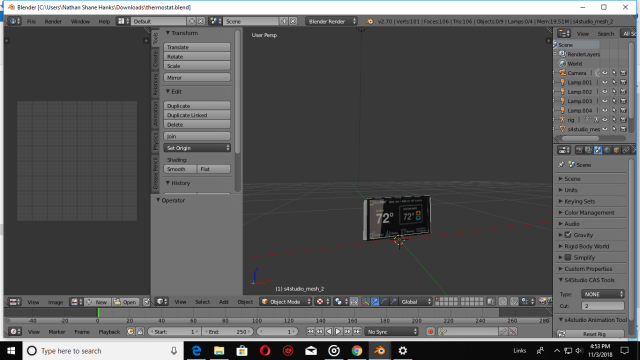Open the Object properties cube icon
This screenshot has height=360, width=640.
pyautogui.click(x=616, y=150)
